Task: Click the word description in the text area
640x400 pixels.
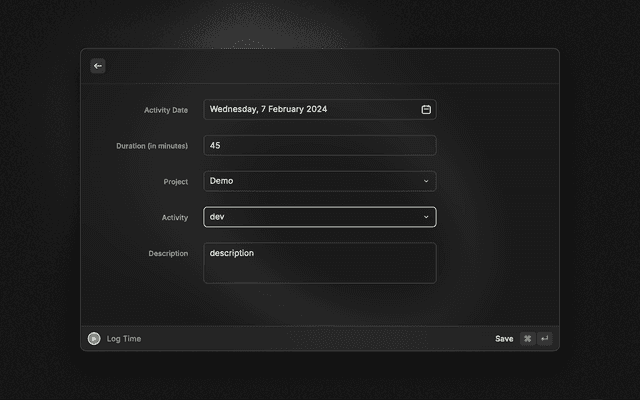Action: [232, 253]
